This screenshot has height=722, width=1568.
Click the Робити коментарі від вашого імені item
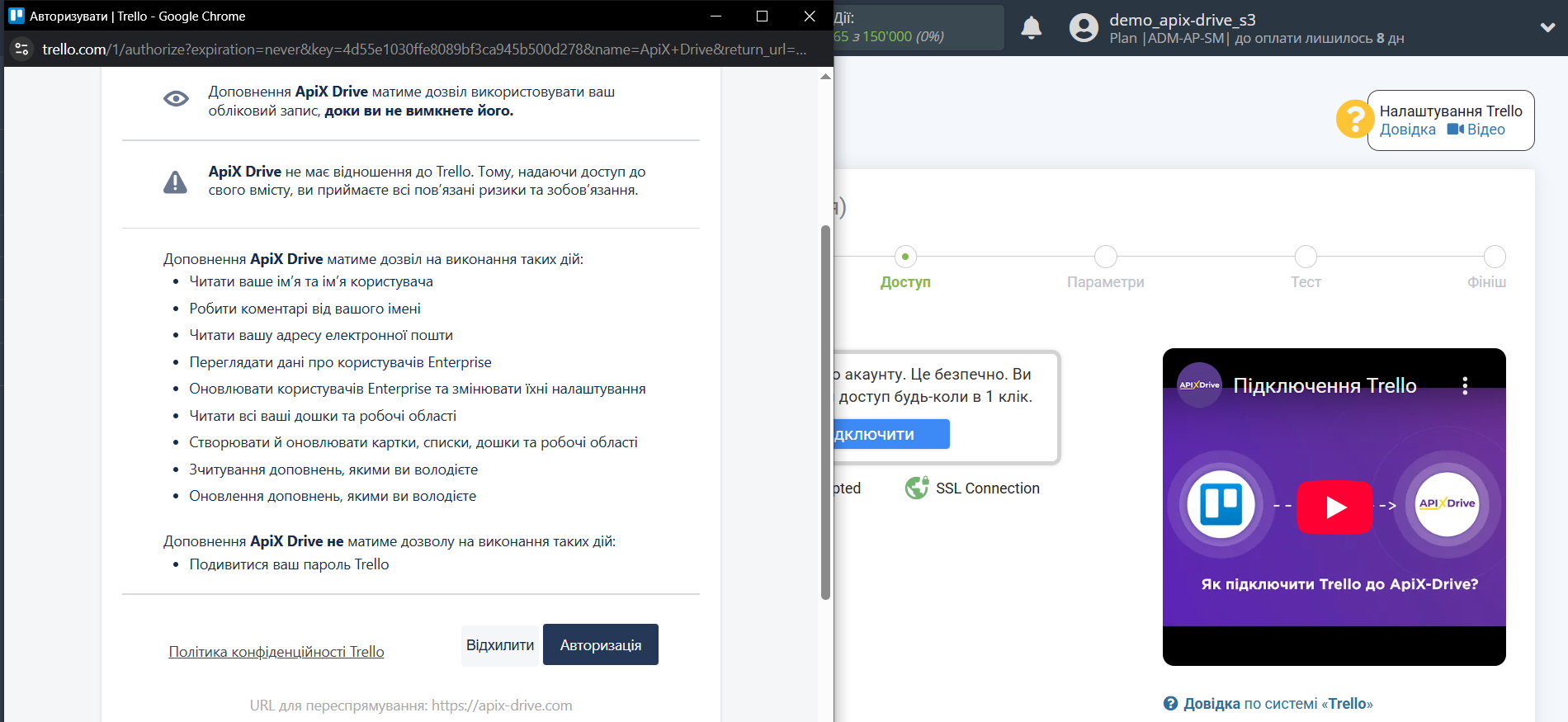coord(305,309)
